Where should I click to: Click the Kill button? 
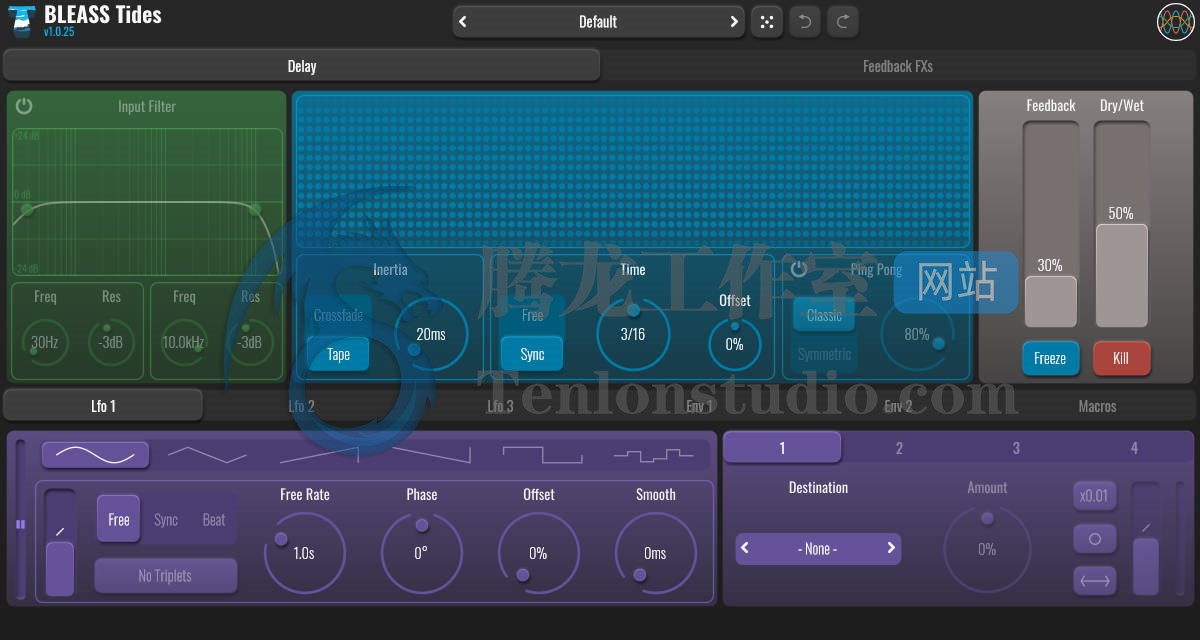(x=1121, y=358)
